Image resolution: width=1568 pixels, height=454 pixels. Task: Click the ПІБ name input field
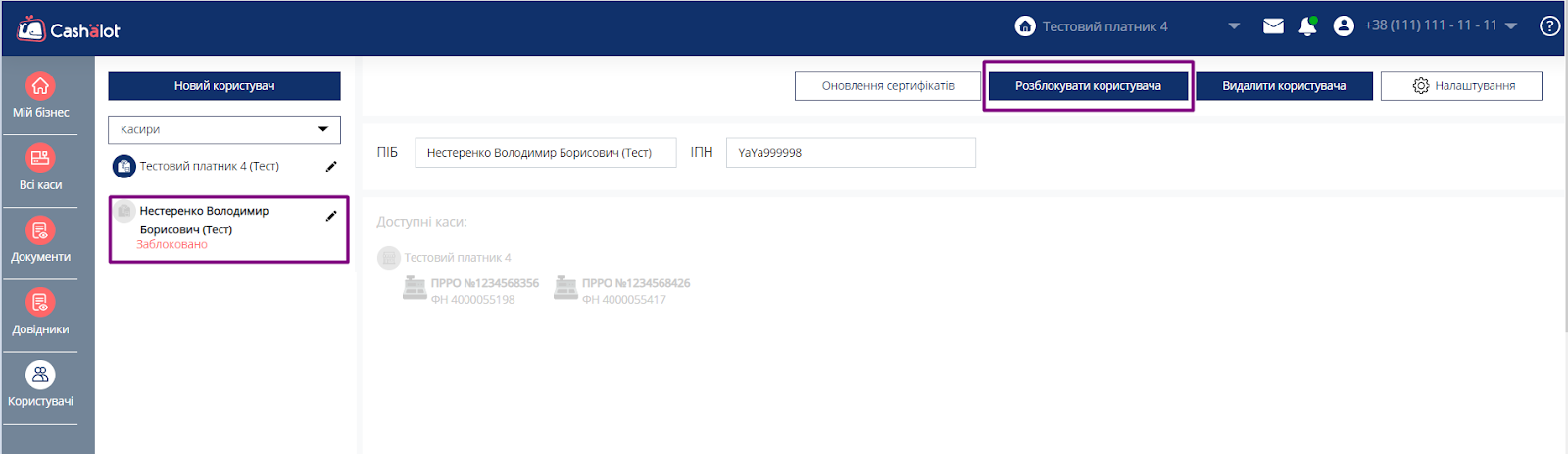click(546, 153)
